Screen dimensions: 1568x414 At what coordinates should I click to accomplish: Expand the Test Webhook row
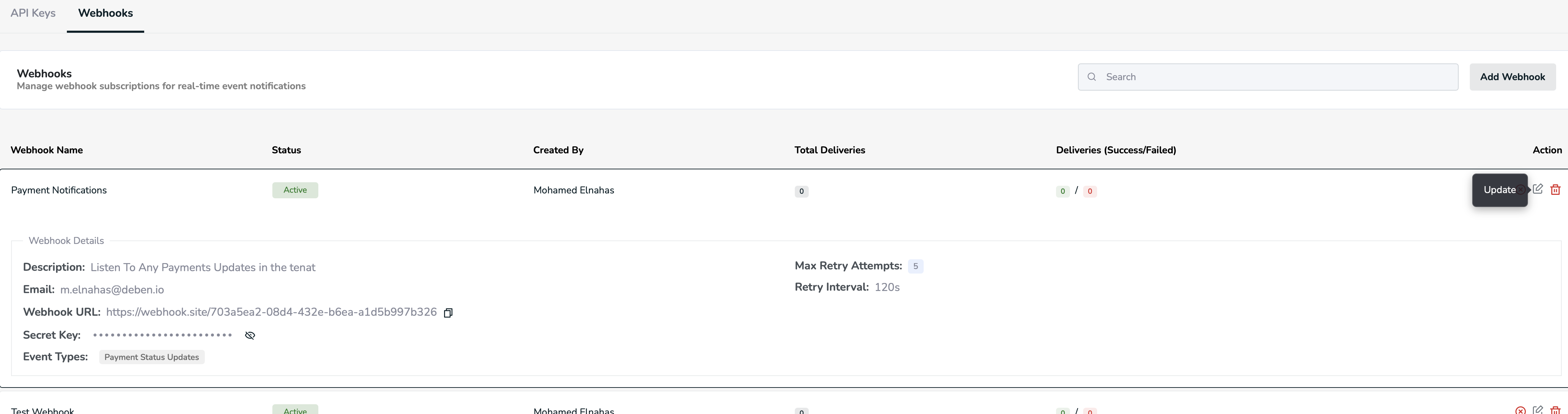click(42, 411)
